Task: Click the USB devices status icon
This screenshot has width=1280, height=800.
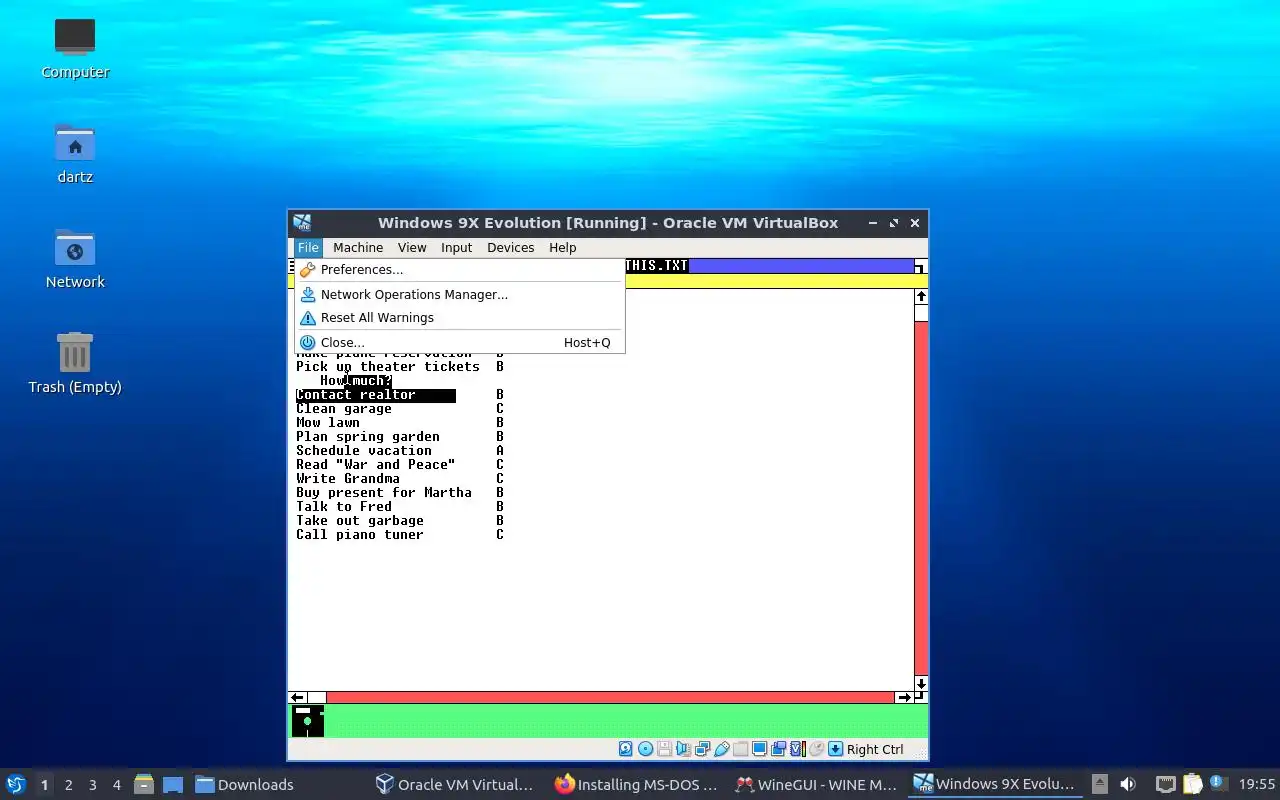Action: click(x=721, y=749)
